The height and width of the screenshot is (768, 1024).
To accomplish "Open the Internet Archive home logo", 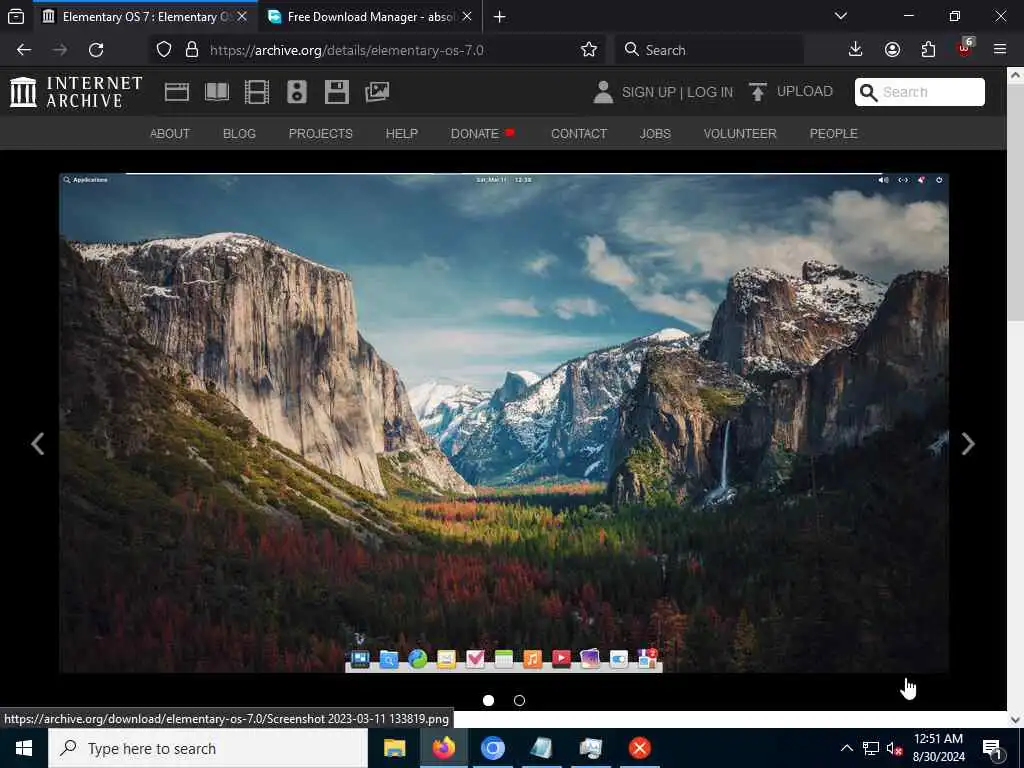I will pos(76,91).
